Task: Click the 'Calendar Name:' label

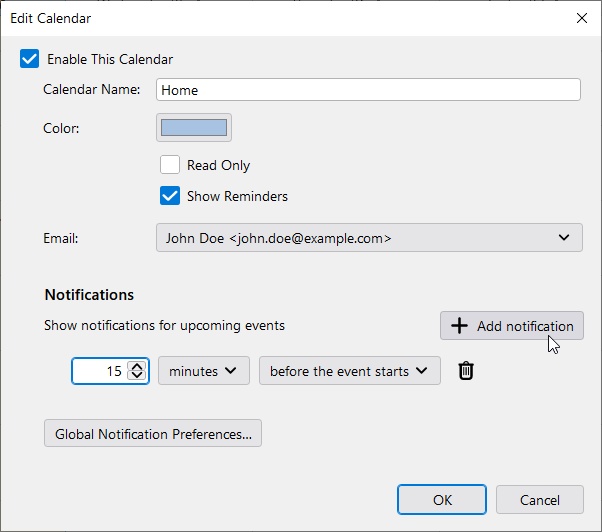Action: pos(92,89)
